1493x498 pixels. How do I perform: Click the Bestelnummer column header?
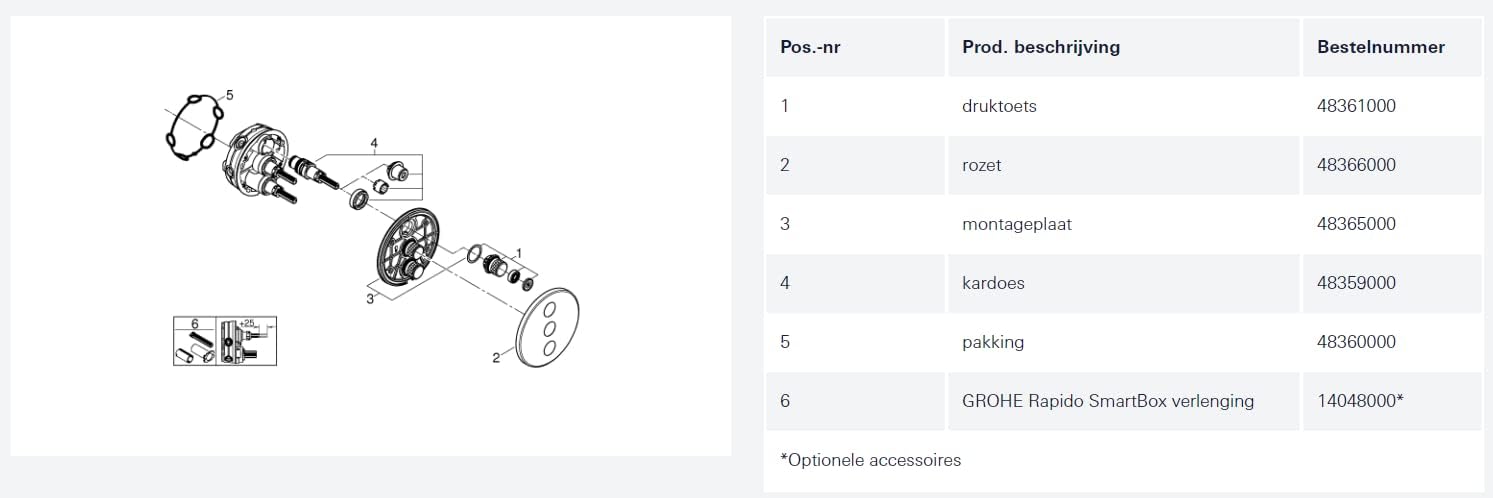tap(1380, 47)
